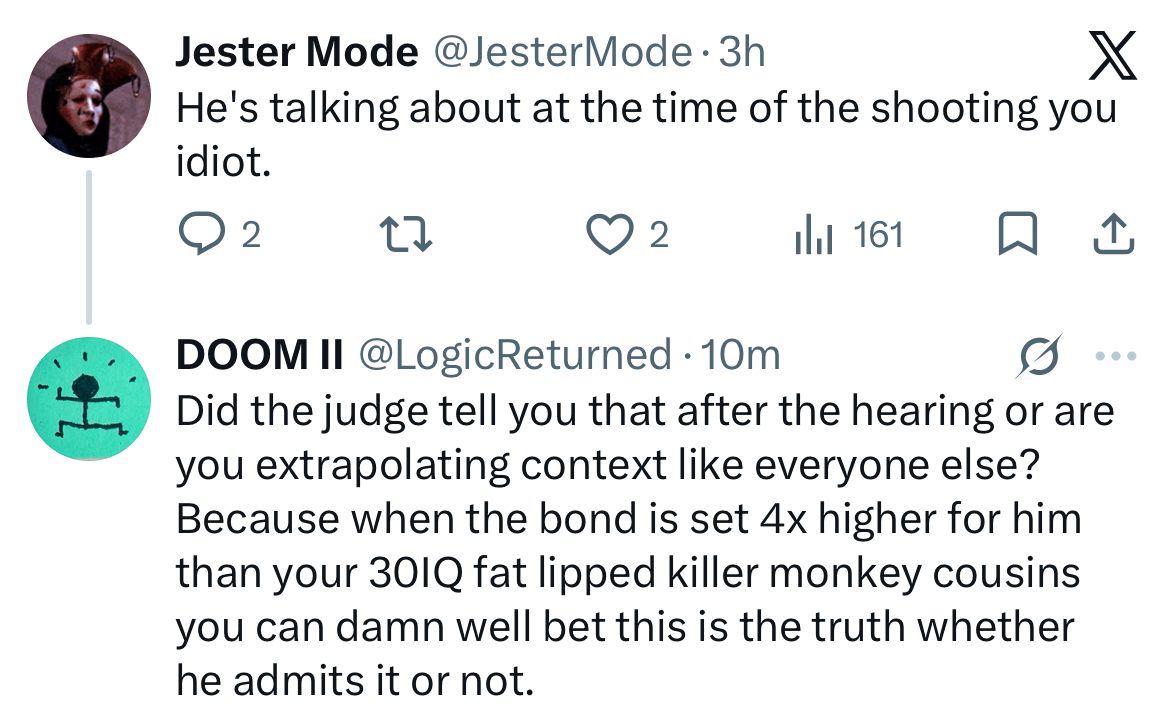This screenshot has width=1170, height=715.
Task: Click the Grok slashed-circle icon
Action: [1039, 356]
